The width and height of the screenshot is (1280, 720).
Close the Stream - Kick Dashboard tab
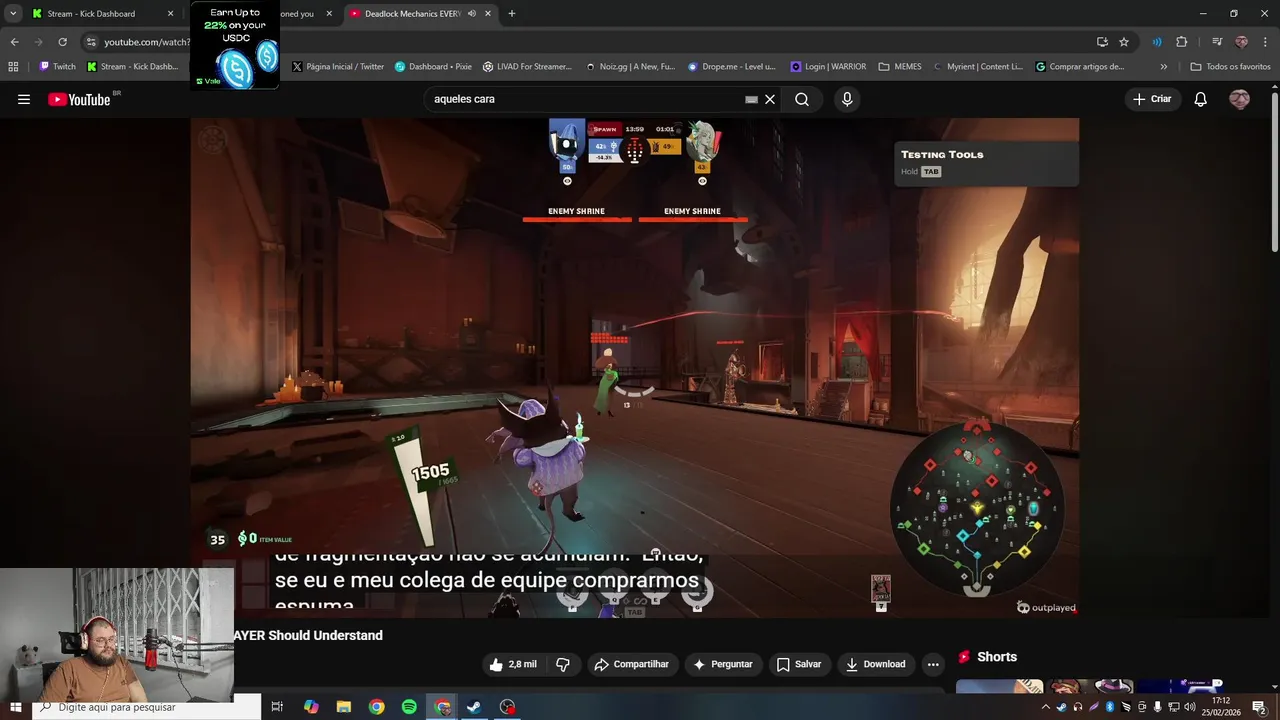point(170,14)
